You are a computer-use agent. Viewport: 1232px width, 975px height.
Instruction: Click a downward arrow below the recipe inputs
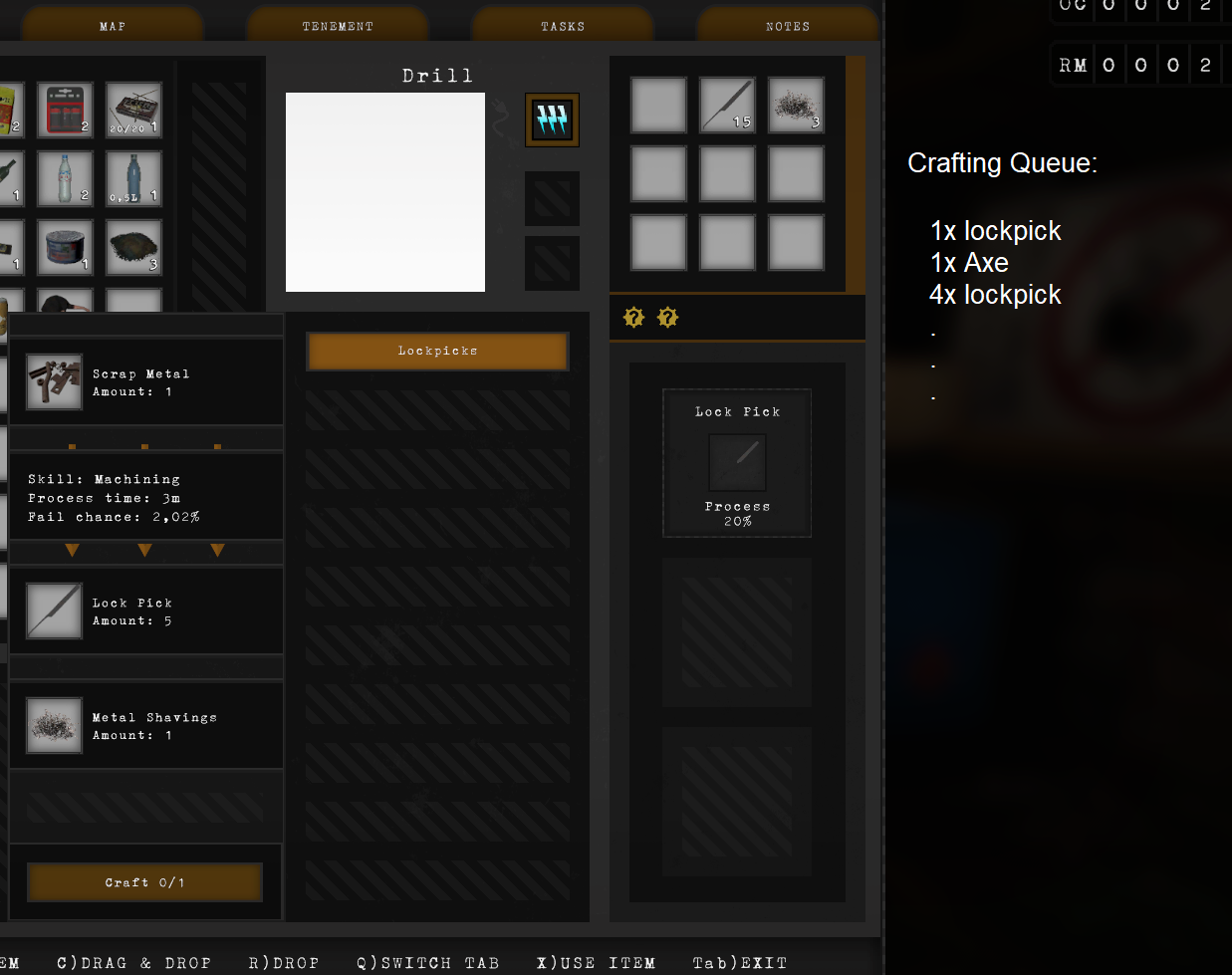144,549
